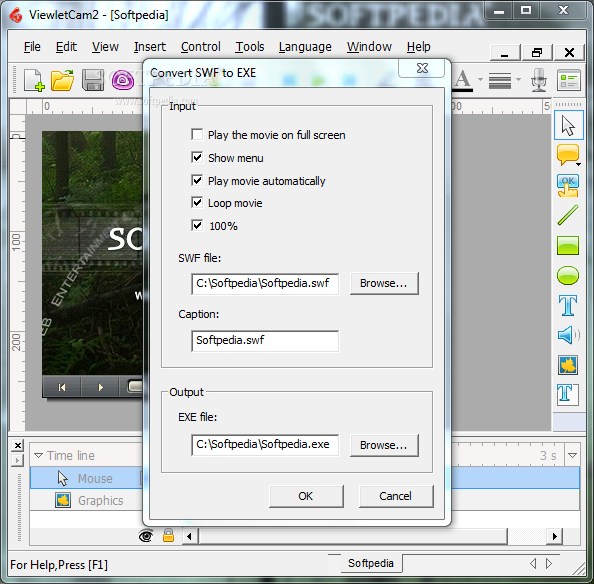Select the leaf image insert tool
594x584 pixels.
tap(568, 365)
